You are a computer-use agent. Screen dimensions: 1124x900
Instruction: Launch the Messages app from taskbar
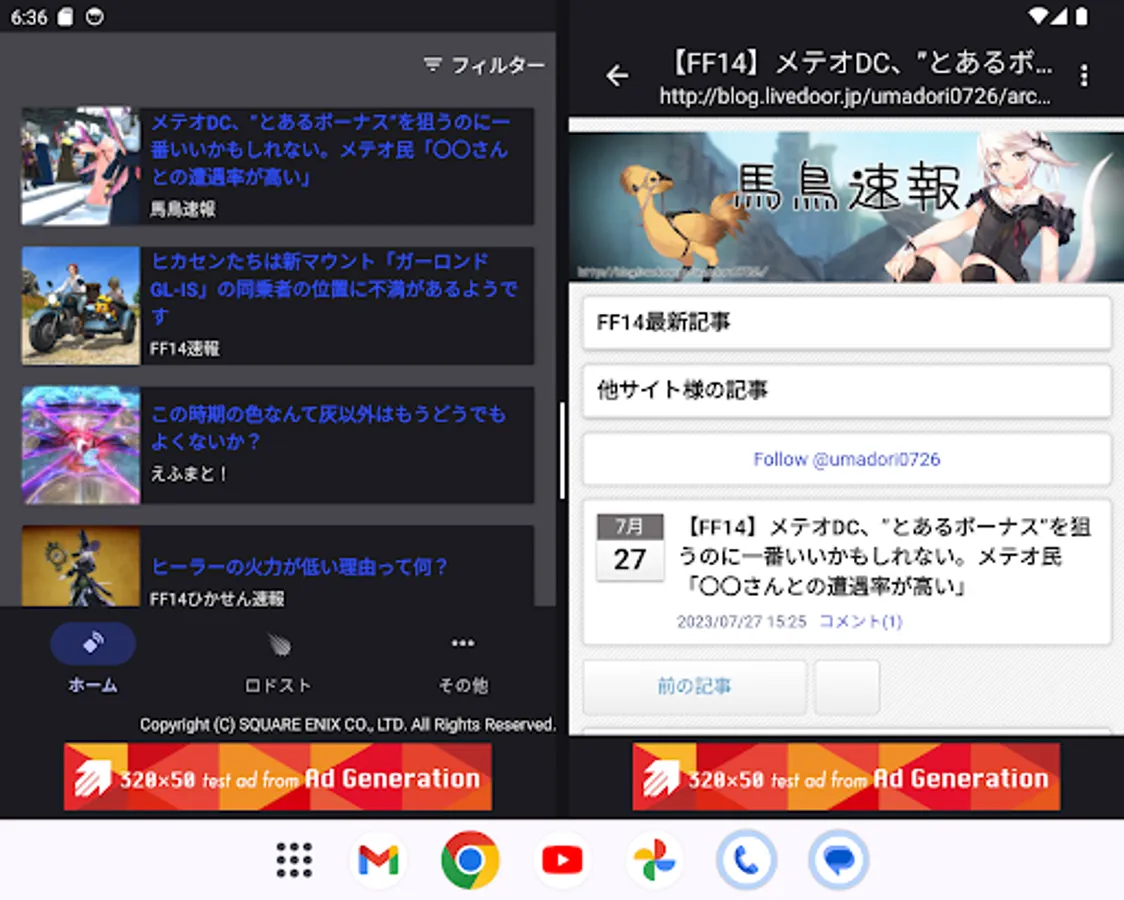tap(839, 859)
